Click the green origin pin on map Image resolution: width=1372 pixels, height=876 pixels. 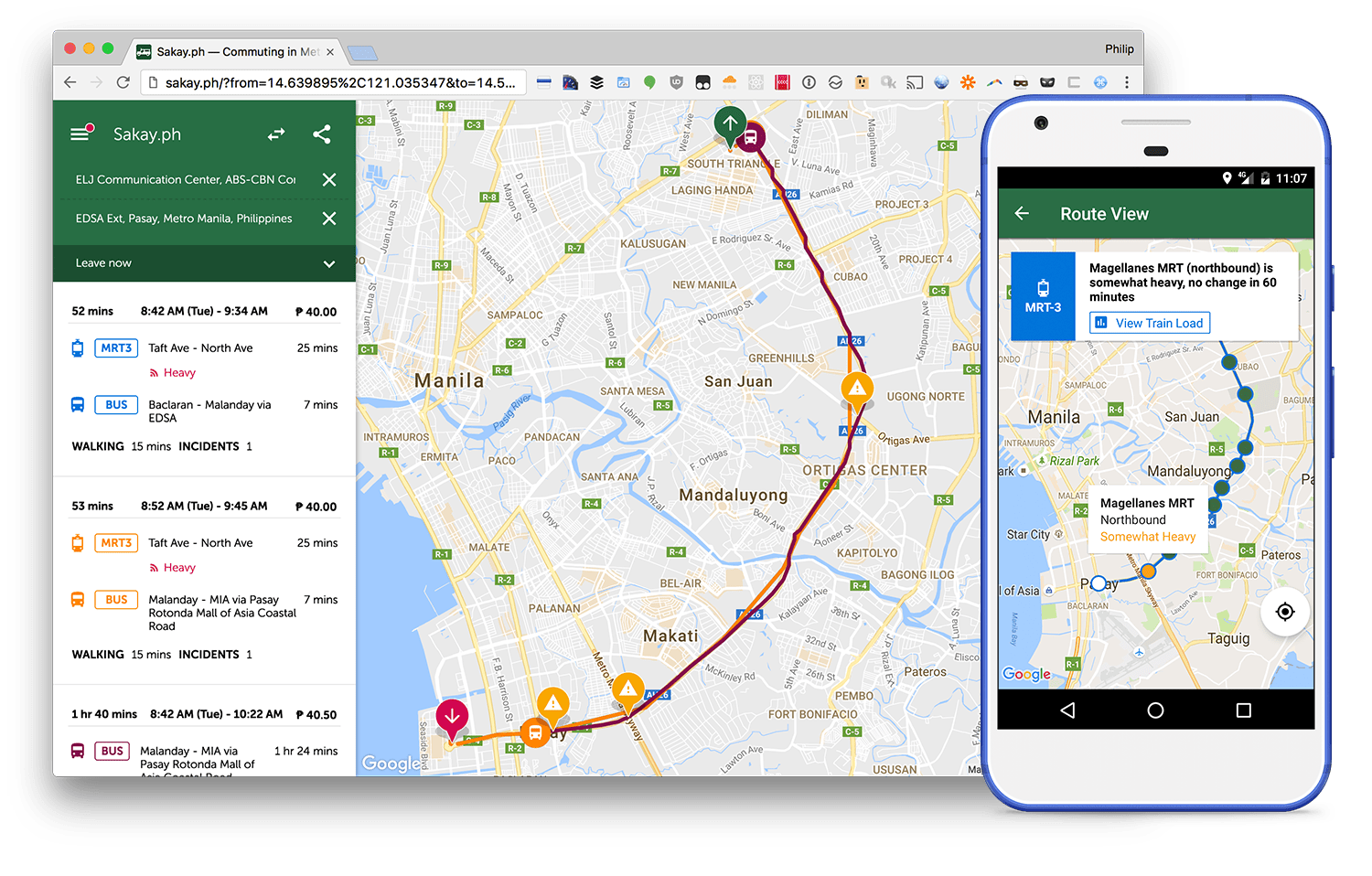(x=730, y=124)
